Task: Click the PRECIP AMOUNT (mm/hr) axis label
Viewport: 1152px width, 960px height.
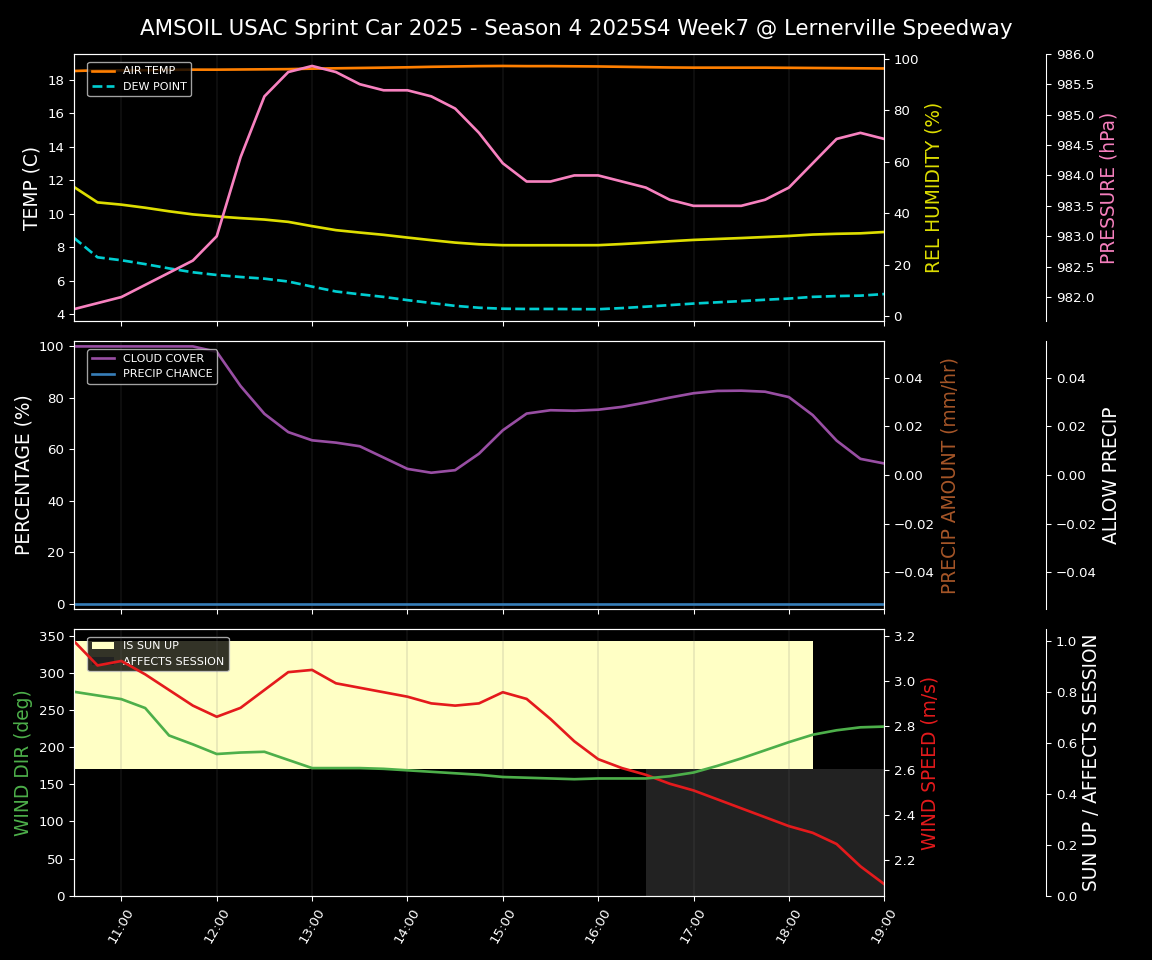Action: (x=949, y=475)
